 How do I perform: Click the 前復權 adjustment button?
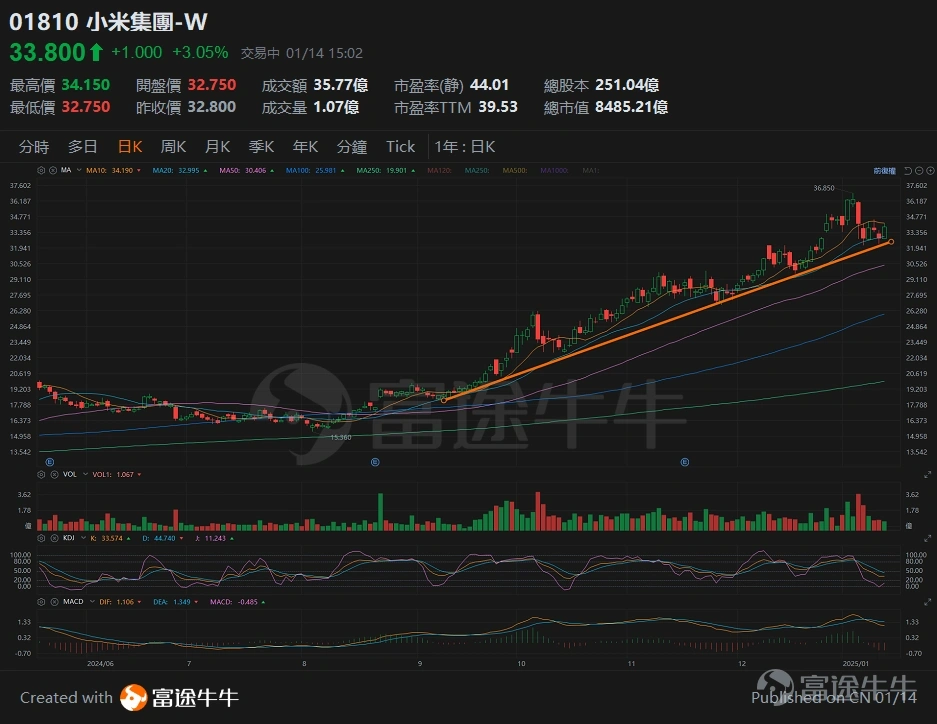884,171
